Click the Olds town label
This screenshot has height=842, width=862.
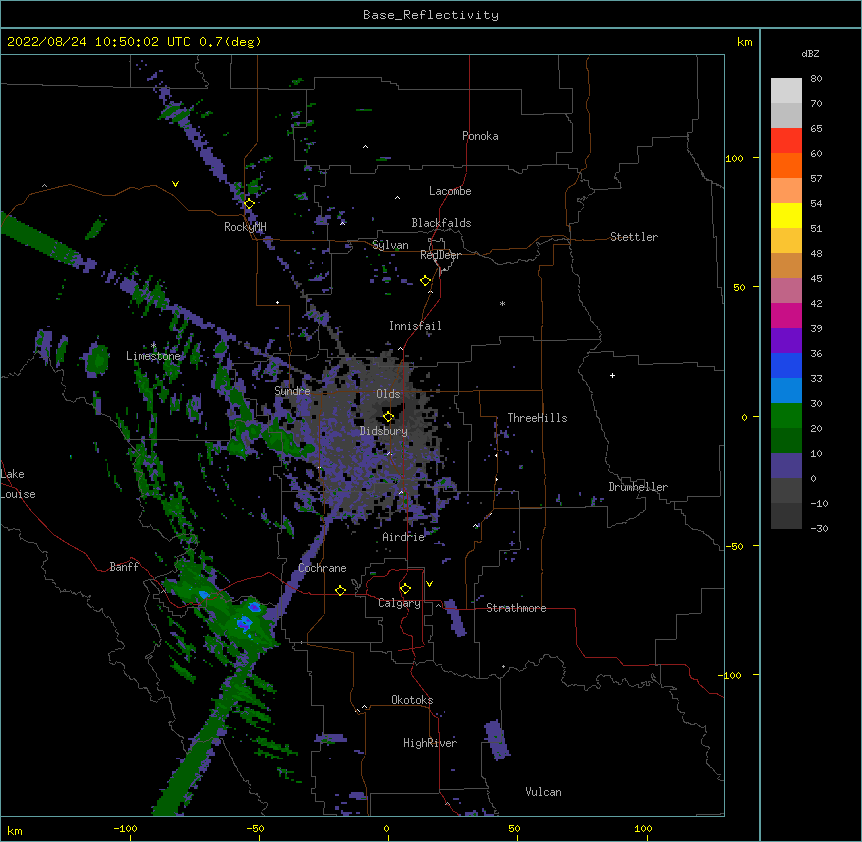388,394
